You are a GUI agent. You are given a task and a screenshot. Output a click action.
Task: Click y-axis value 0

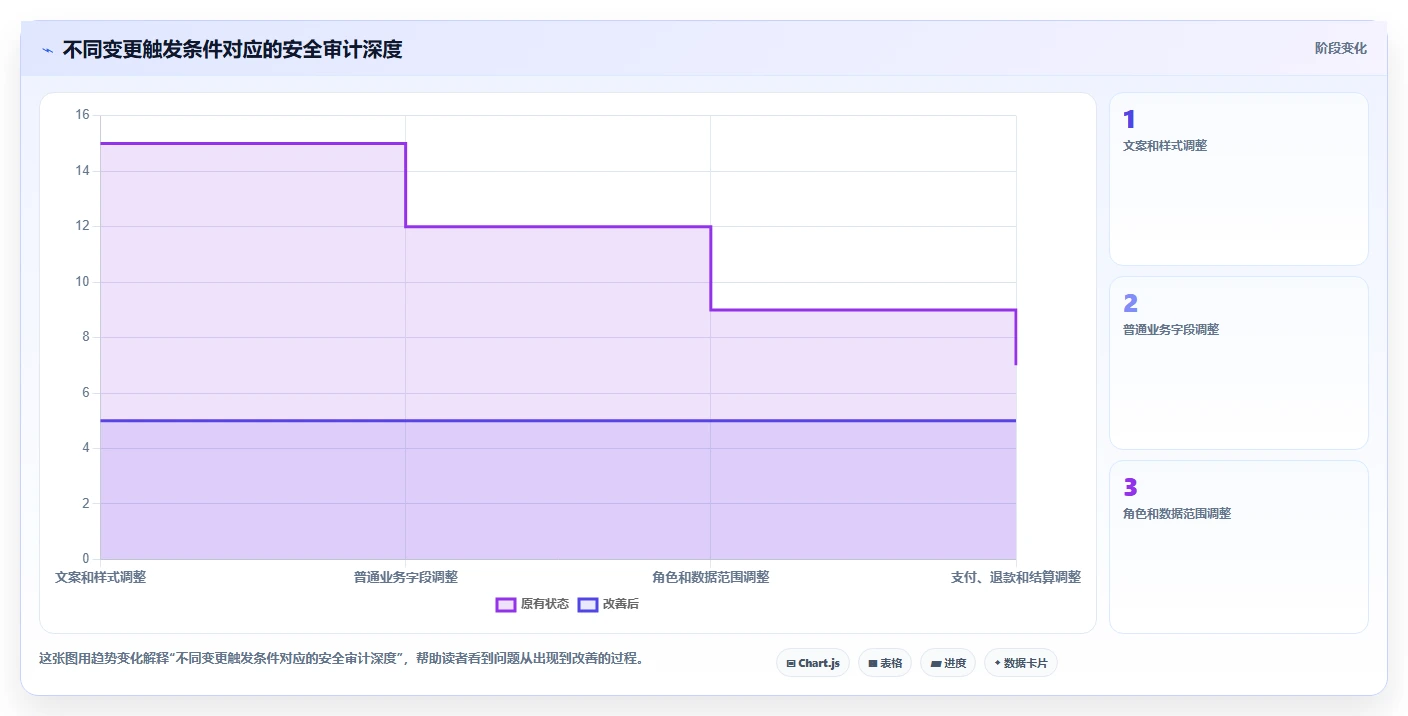pos(86,559)
